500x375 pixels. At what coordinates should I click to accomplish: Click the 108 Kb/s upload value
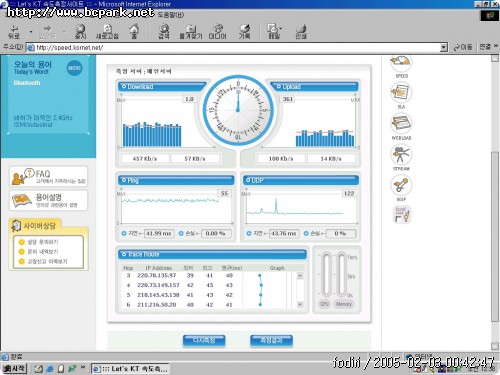point(281,158)
